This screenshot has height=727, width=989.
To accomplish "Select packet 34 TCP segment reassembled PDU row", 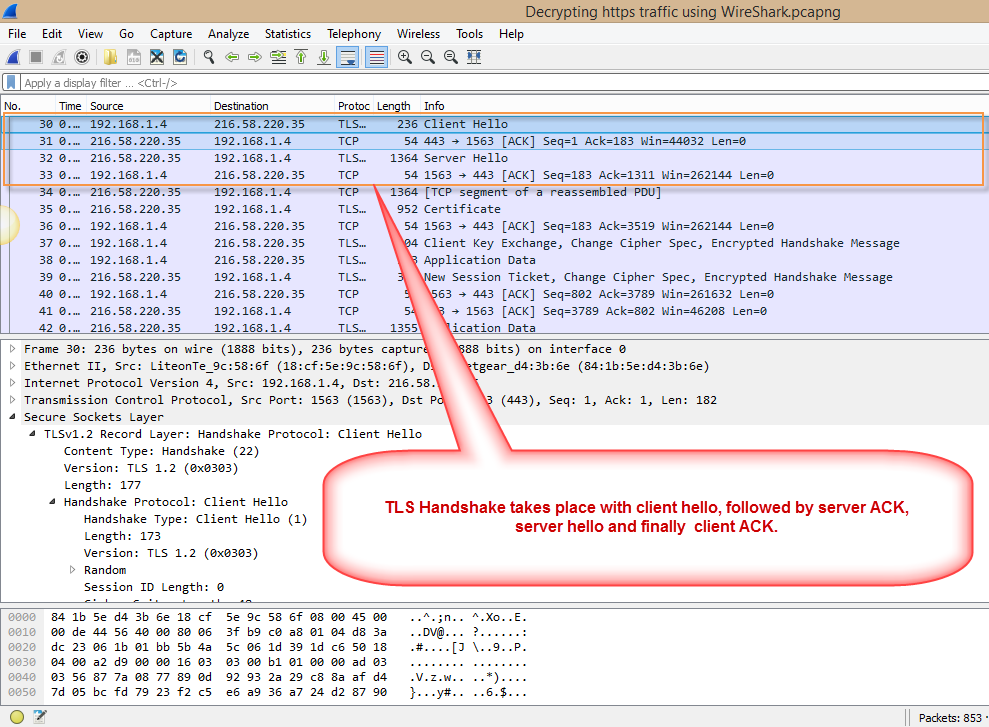I will [494, 192].
